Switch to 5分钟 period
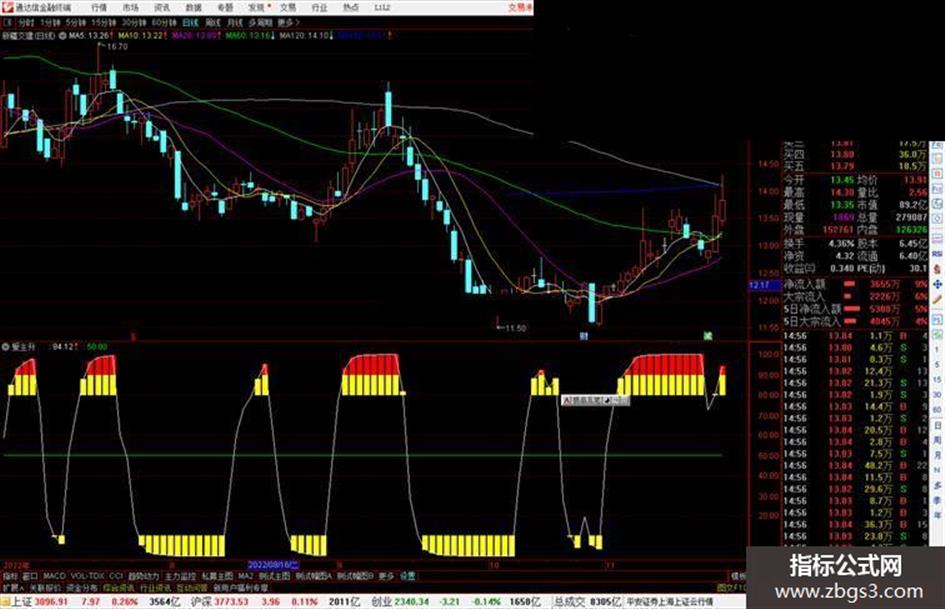The image size is (945, 609). pos(75,22)
